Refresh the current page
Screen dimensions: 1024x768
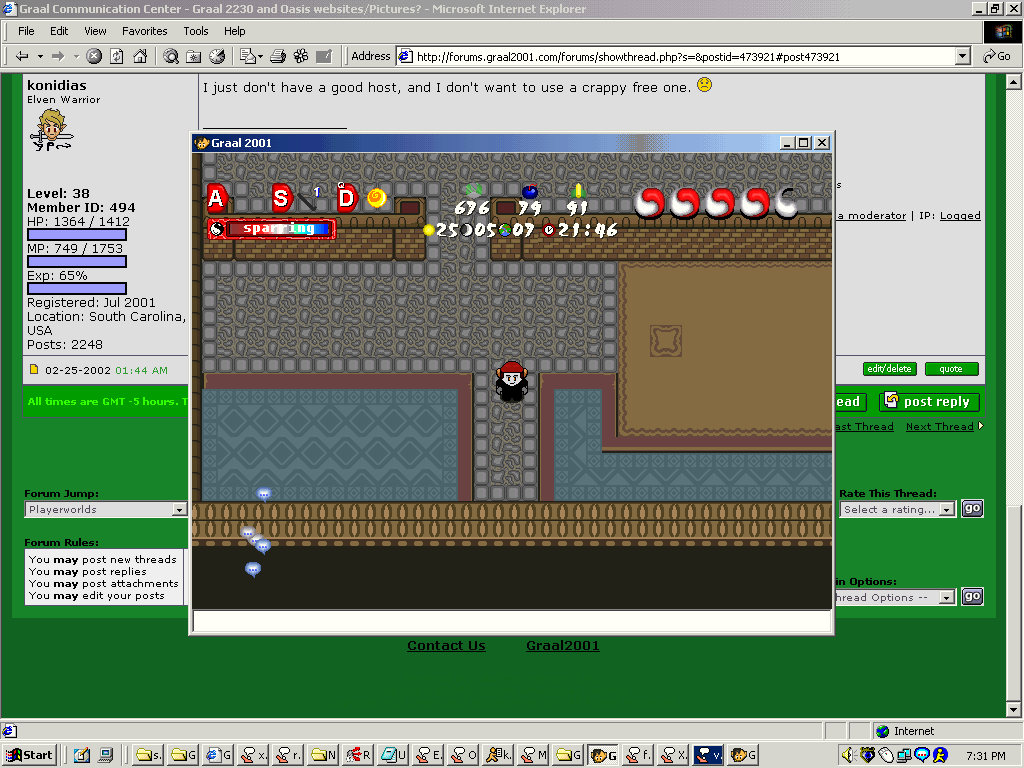point(117,56)
